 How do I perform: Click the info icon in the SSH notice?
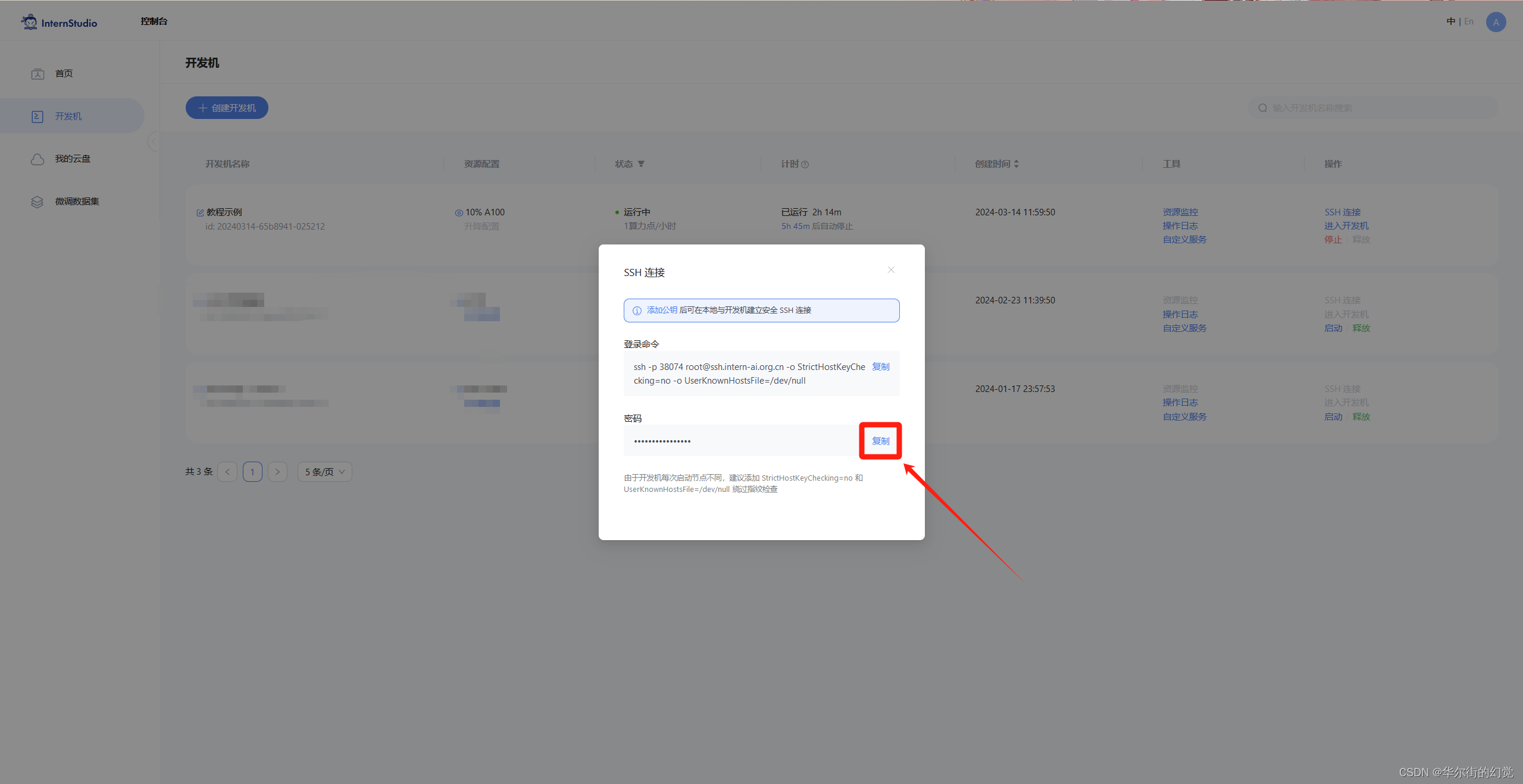pyautogui.click(x=636, y=311)
